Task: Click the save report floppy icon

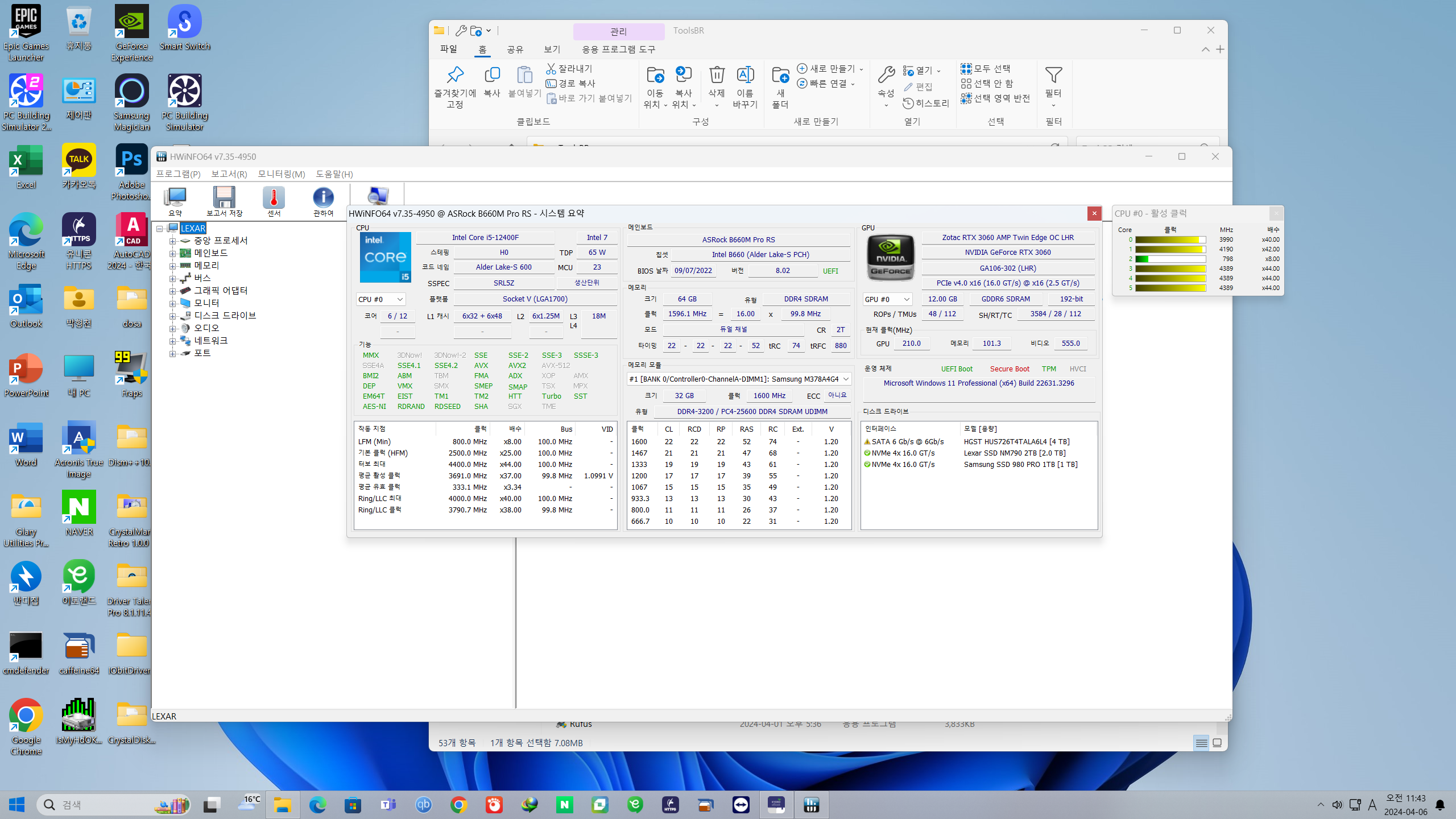Action: [x=224, y=201]
